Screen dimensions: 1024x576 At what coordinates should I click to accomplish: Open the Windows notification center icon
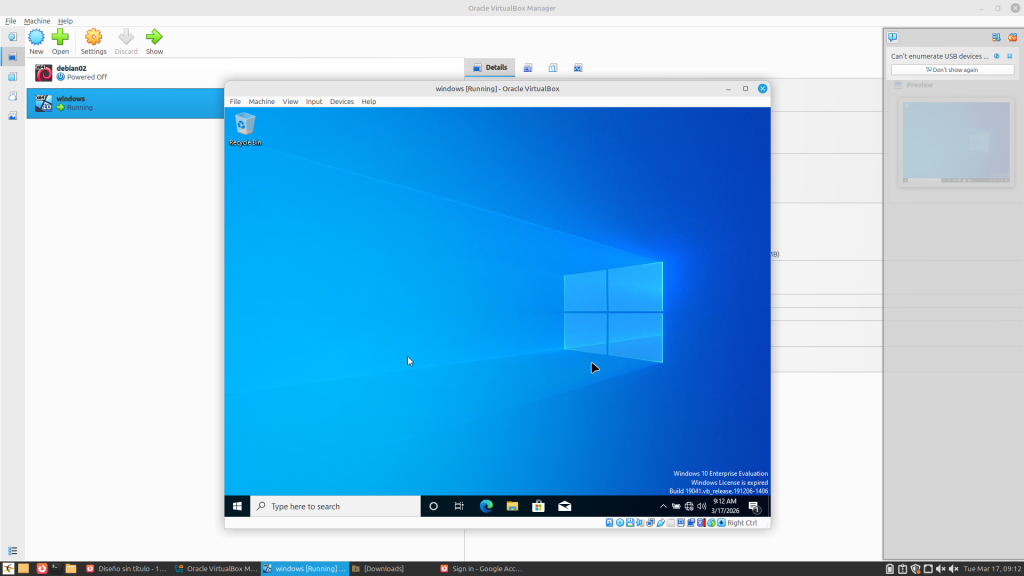coord(754,506)
